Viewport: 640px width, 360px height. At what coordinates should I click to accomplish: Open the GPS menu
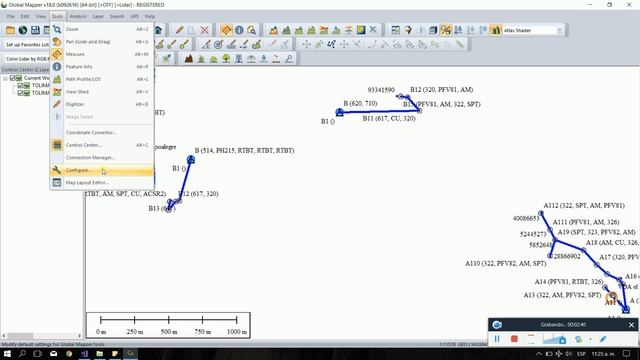135,16
